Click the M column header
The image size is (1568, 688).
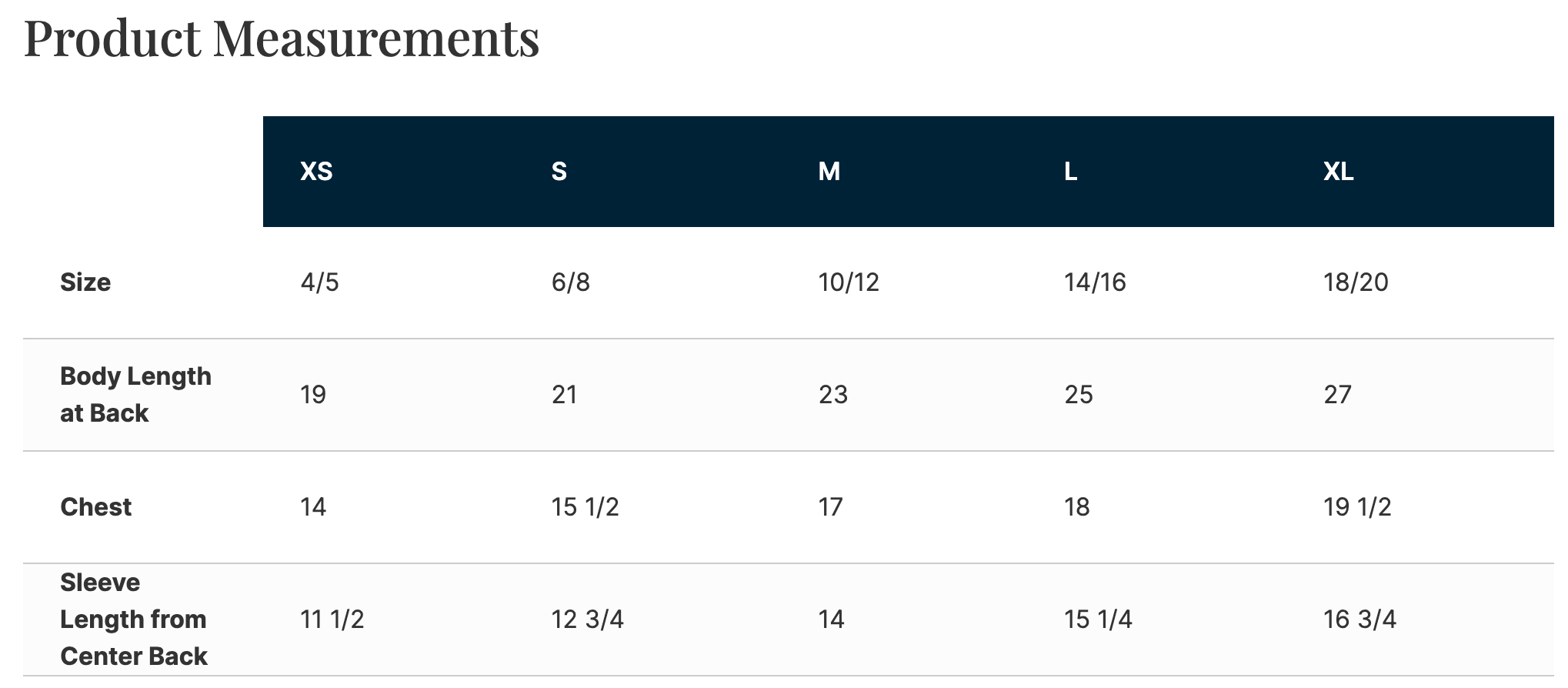point(829,171)
